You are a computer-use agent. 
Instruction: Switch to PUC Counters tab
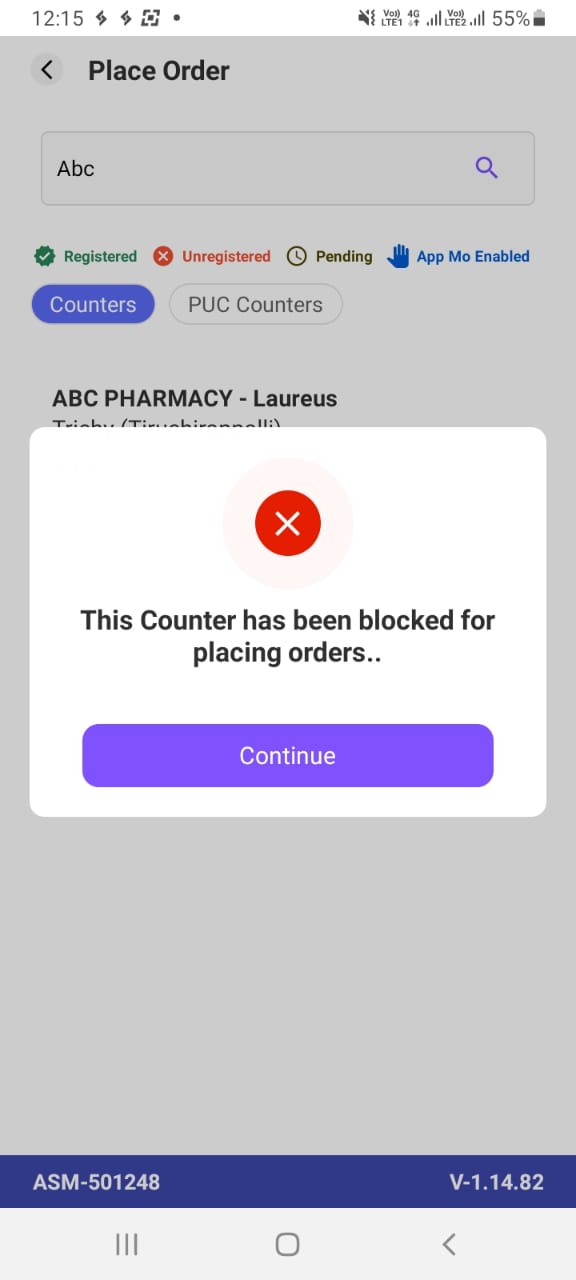[x=256, y=305]
